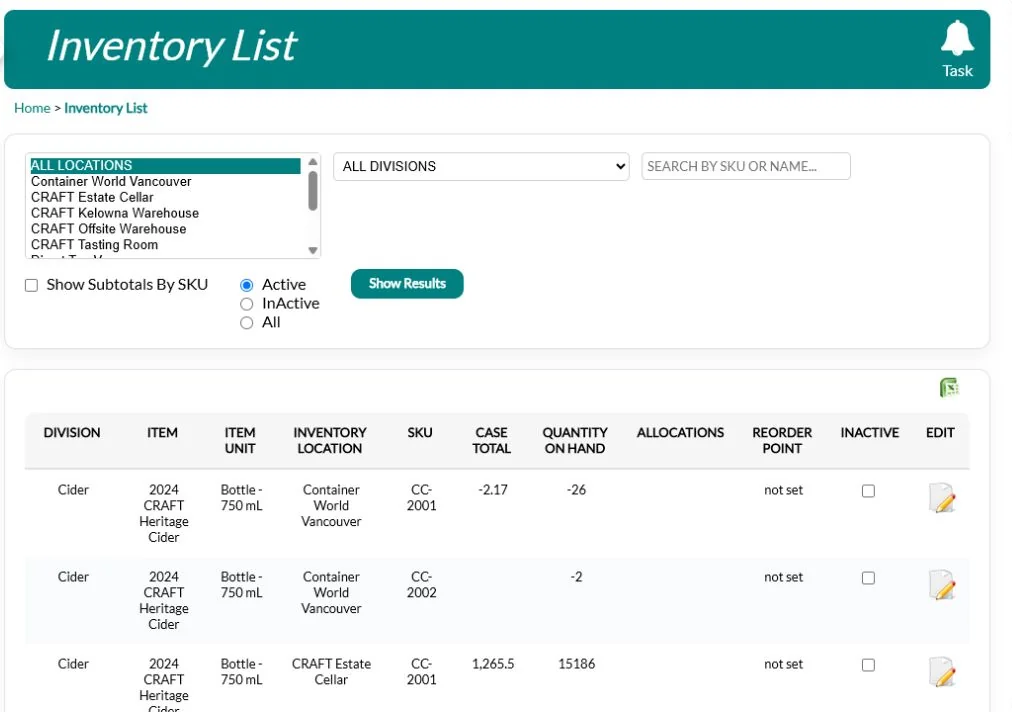This screenshot has width=1012, height=712.
Task: Select CRAFT Offsite Warehouse location
Action: [165, 229]
